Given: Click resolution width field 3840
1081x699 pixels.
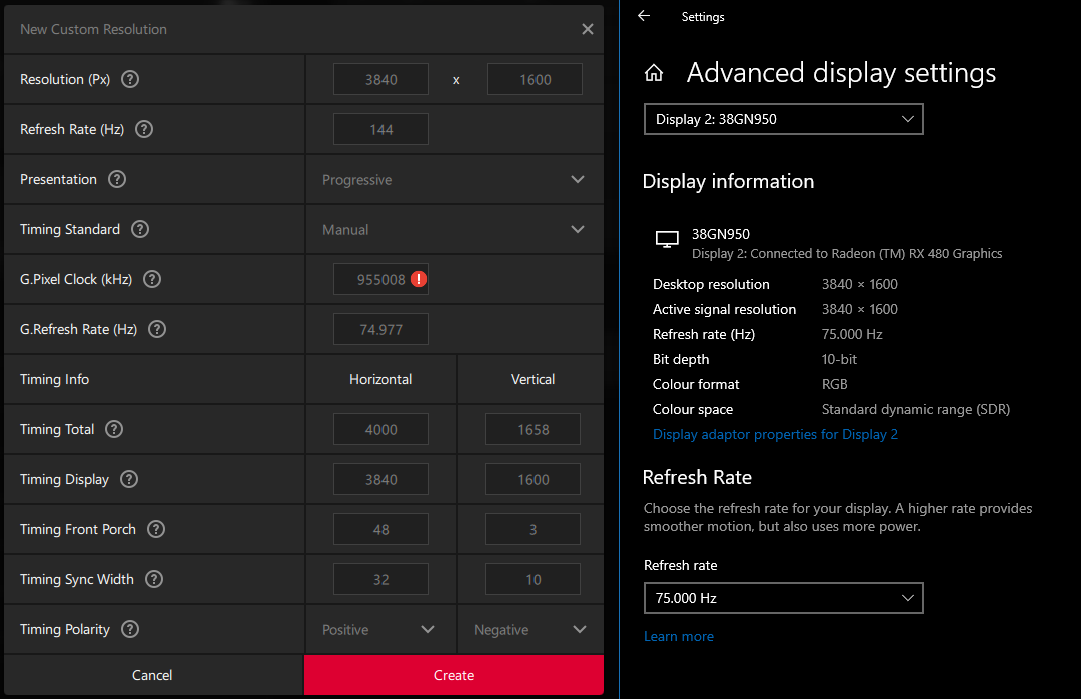Looking at the screenshot, I should click(x=381, y=79).
